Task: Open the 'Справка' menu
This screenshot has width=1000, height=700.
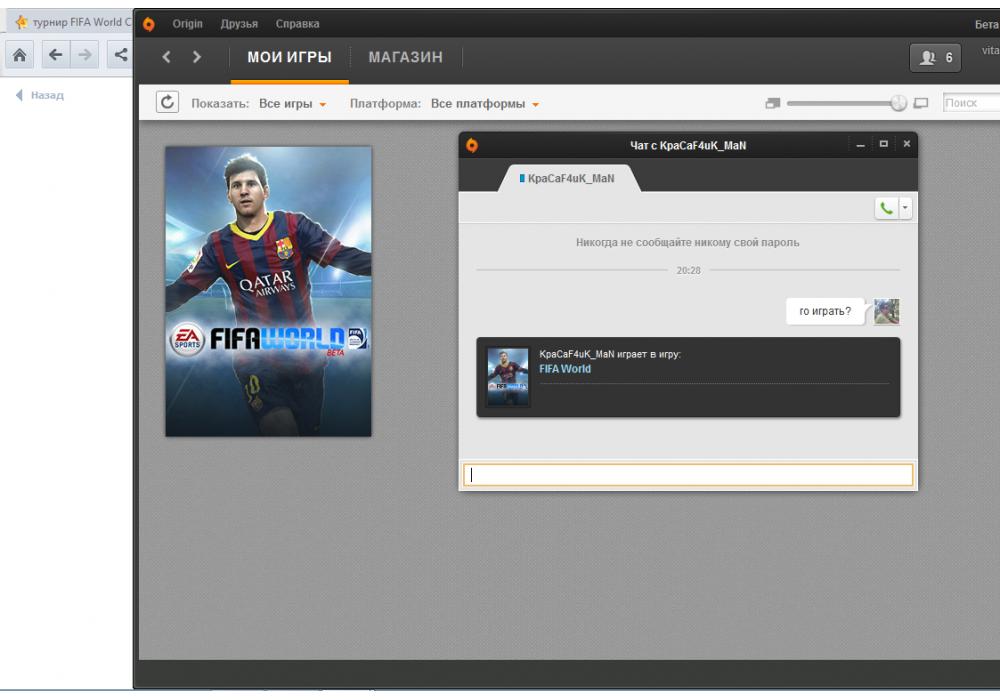Action: tap(298, 23)
